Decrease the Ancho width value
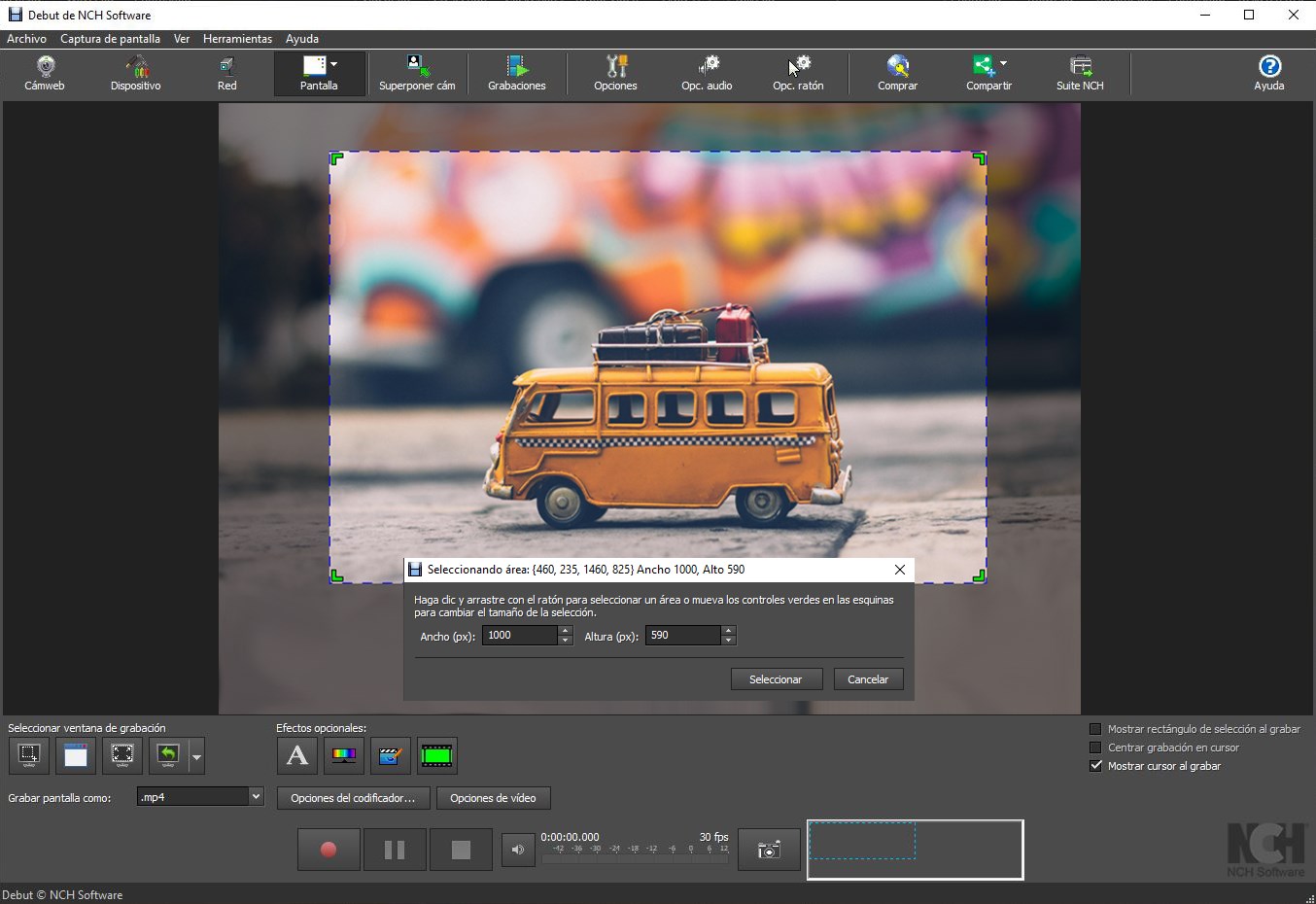1316x904 pixels. [x=566, y=641]
